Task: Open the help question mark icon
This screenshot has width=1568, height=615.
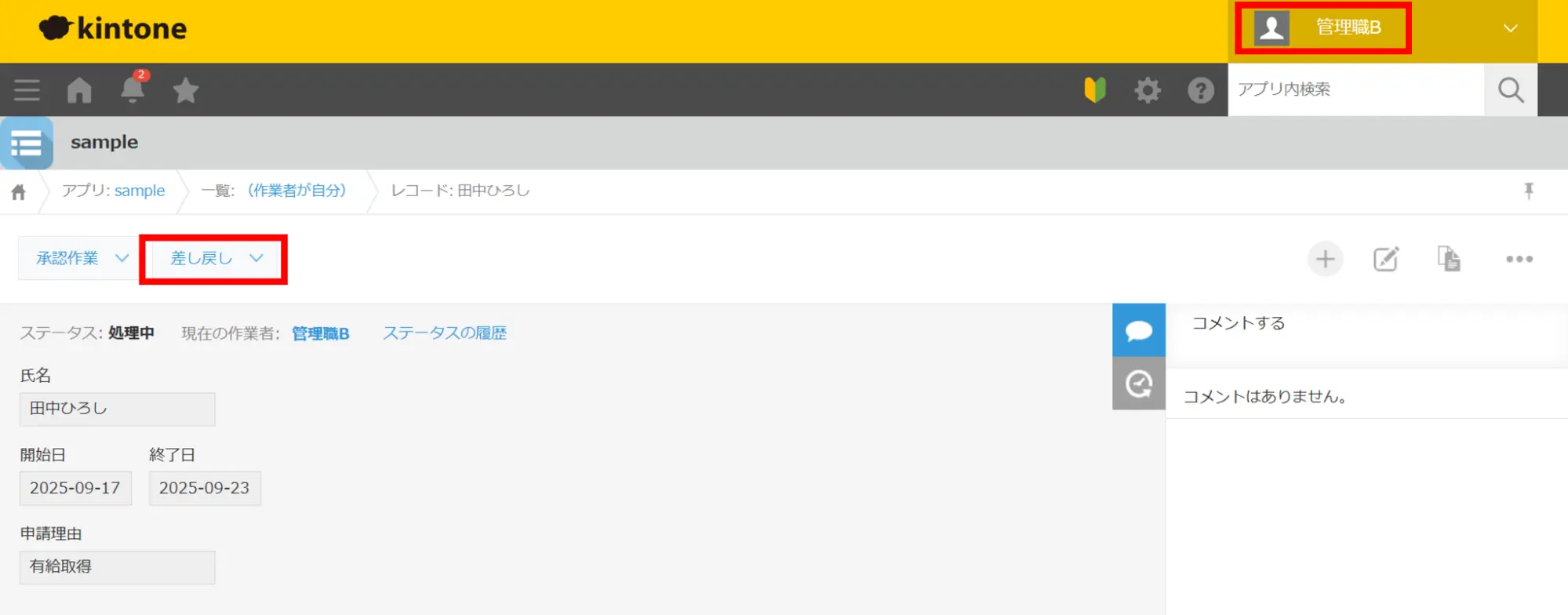Action: pyautogui.click(x=1200, y=90)
